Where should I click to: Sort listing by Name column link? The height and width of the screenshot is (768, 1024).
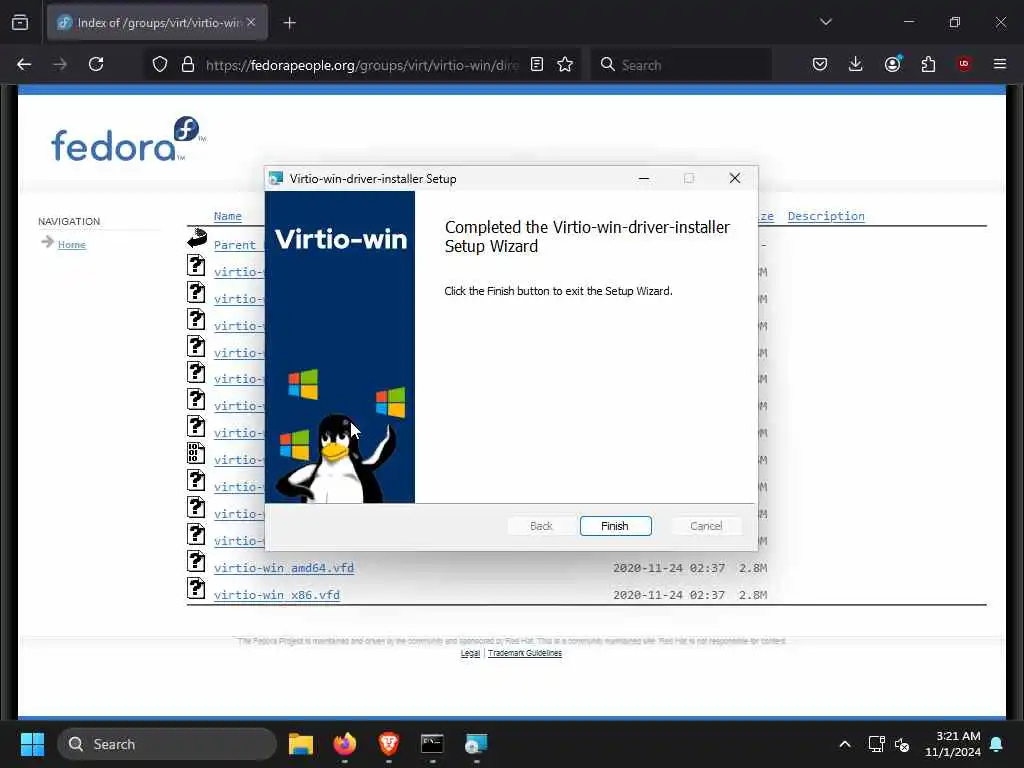[x=227, y=216]
